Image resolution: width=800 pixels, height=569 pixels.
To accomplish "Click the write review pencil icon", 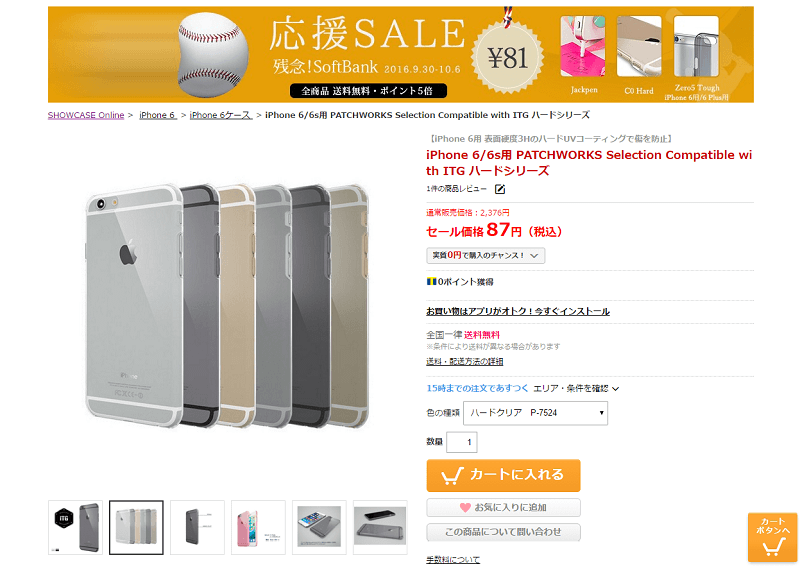I will pyautogui.click(x=500, y=189).
